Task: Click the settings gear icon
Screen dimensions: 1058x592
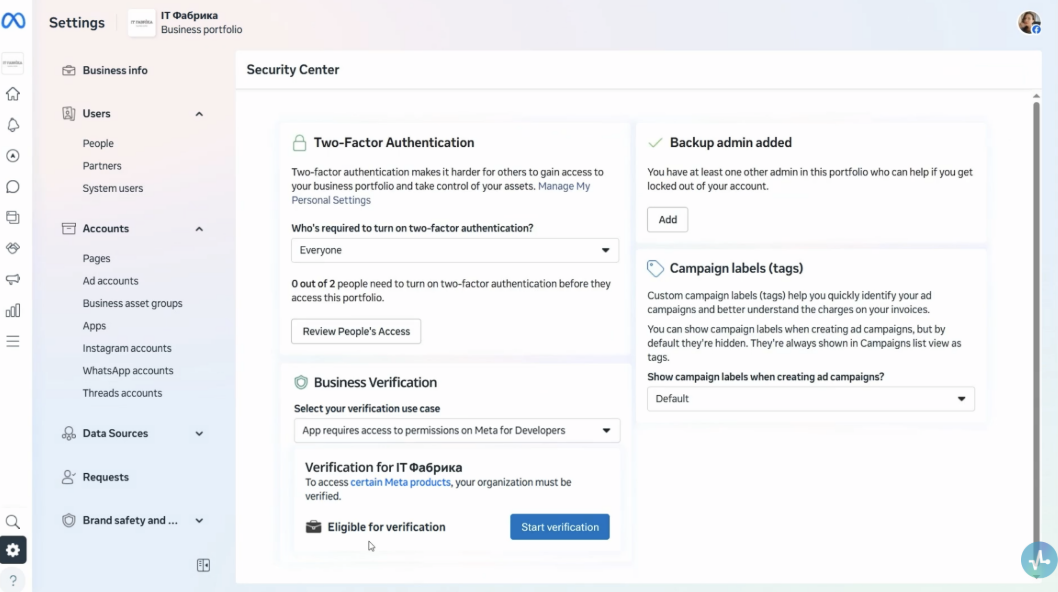Action: tap(13, 550)
